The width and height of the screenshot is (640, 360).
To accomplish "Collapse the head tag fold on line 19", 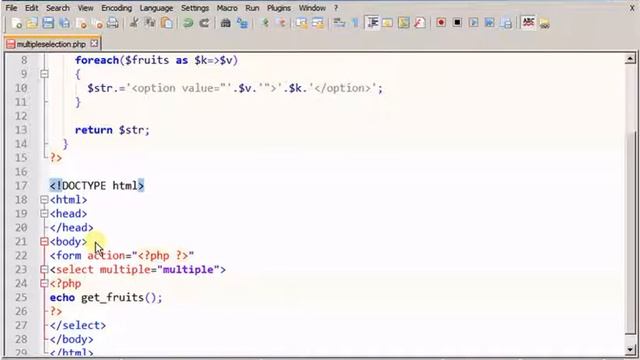I will pos(44,213).
